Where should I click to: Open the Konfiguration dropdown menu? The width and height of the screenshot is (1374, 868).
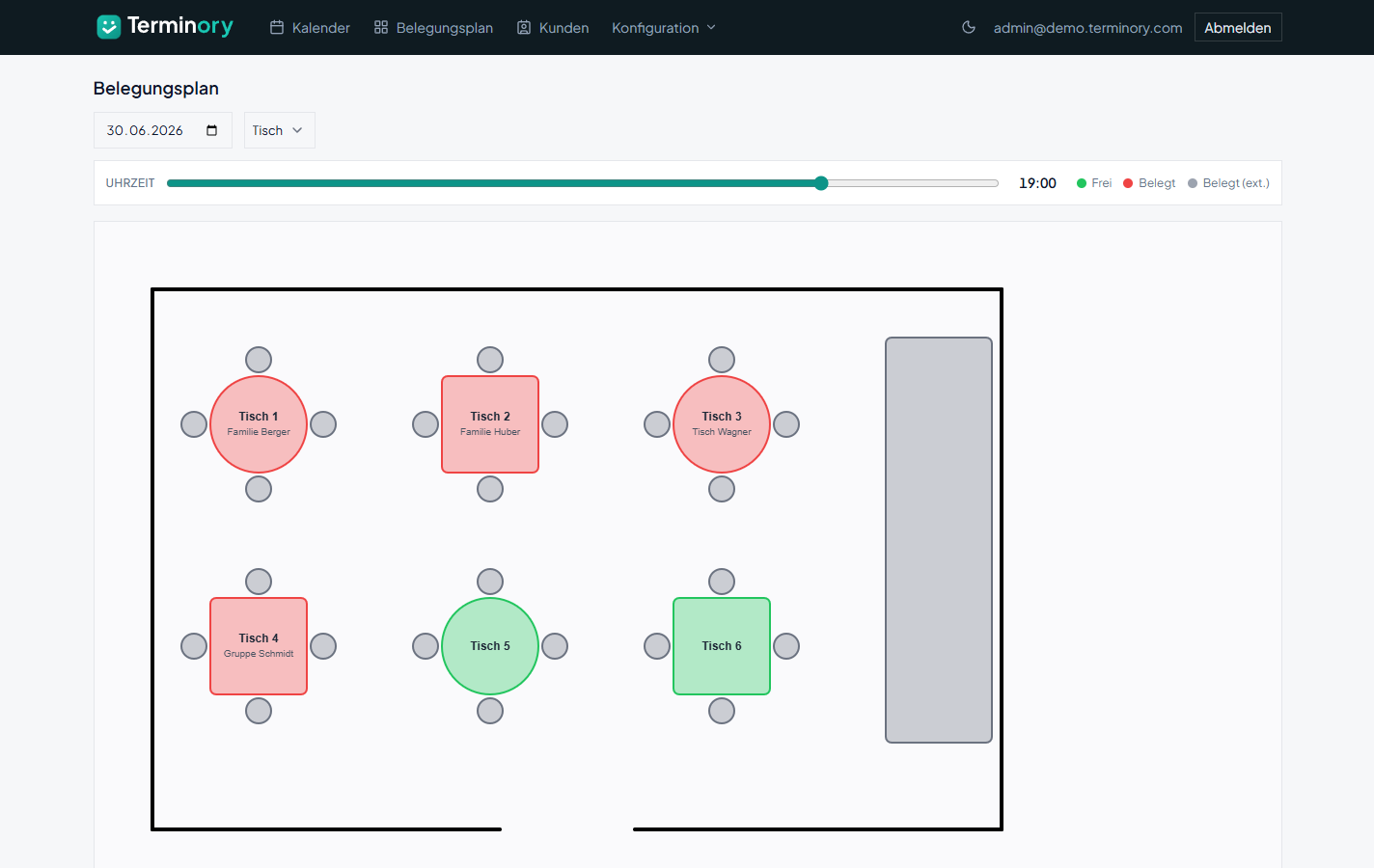tap(664, 28)
